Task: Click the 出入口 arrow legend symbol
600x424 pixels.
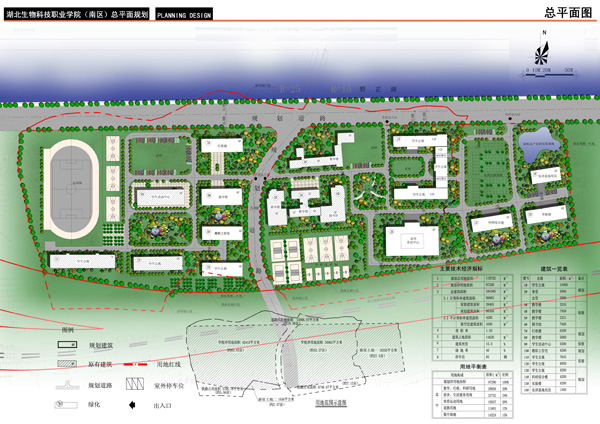Action: [131, 404]
